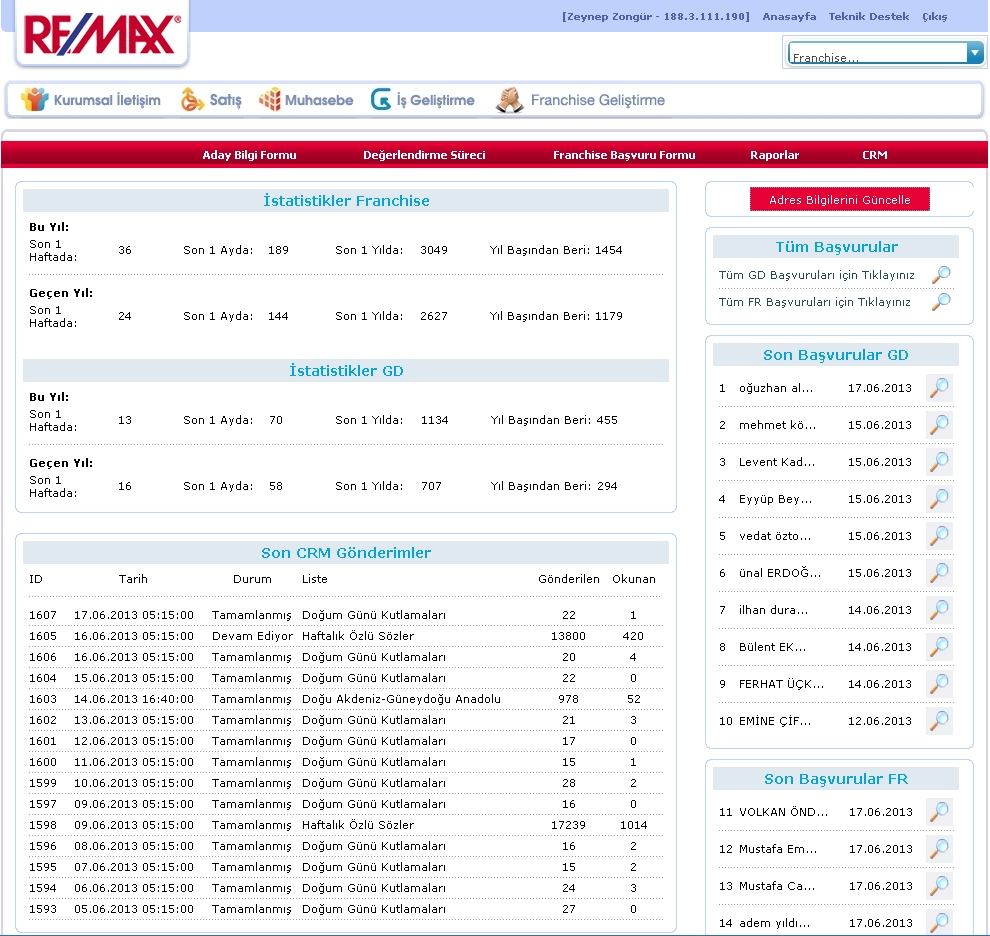The height and width of the screenshot is (936, 990).
Task: Open the Raporlar menu
Action: point(774,155)
